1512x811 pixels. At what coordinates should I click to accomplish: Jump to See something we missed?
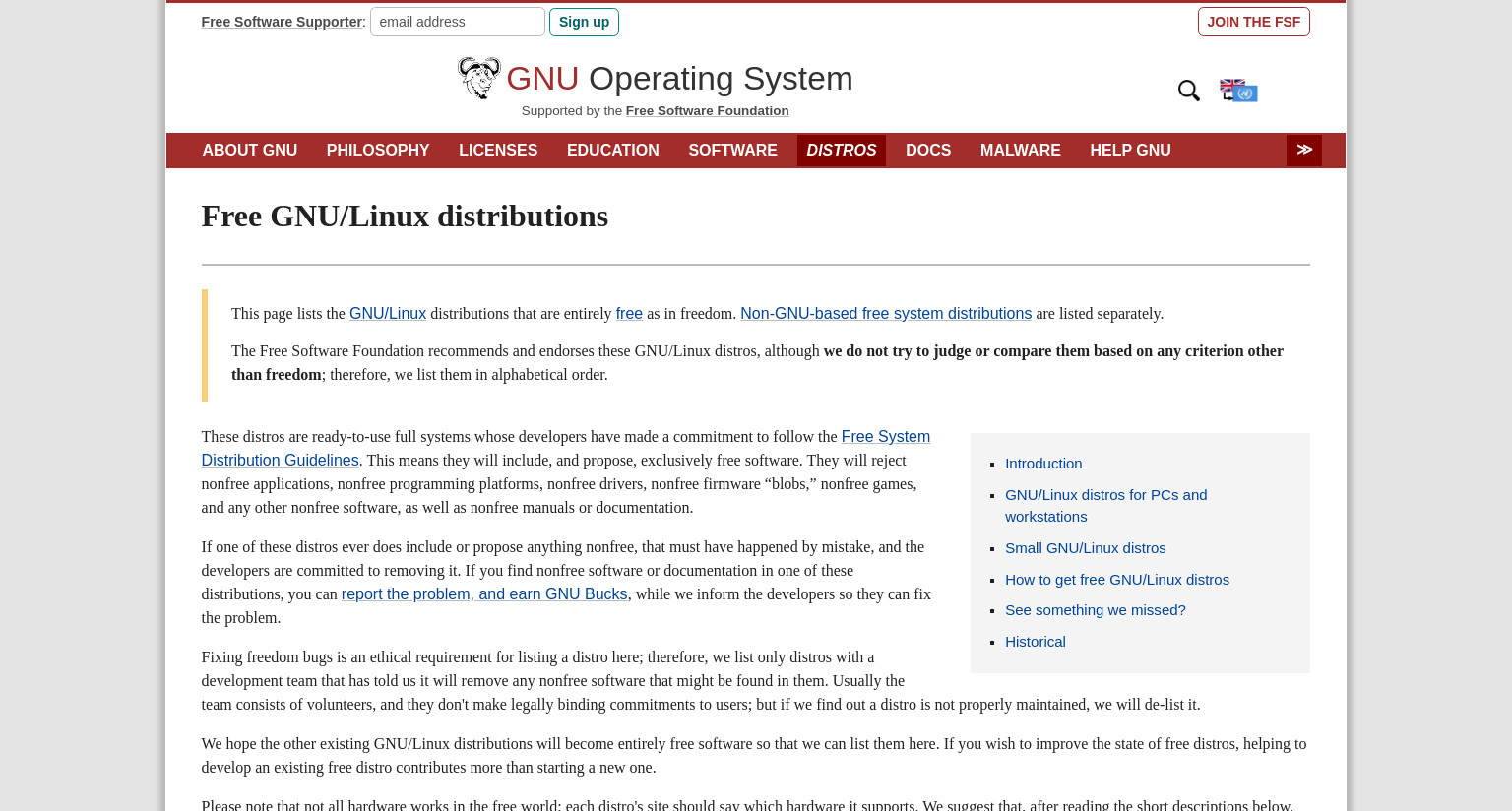tap(1095, 610)
